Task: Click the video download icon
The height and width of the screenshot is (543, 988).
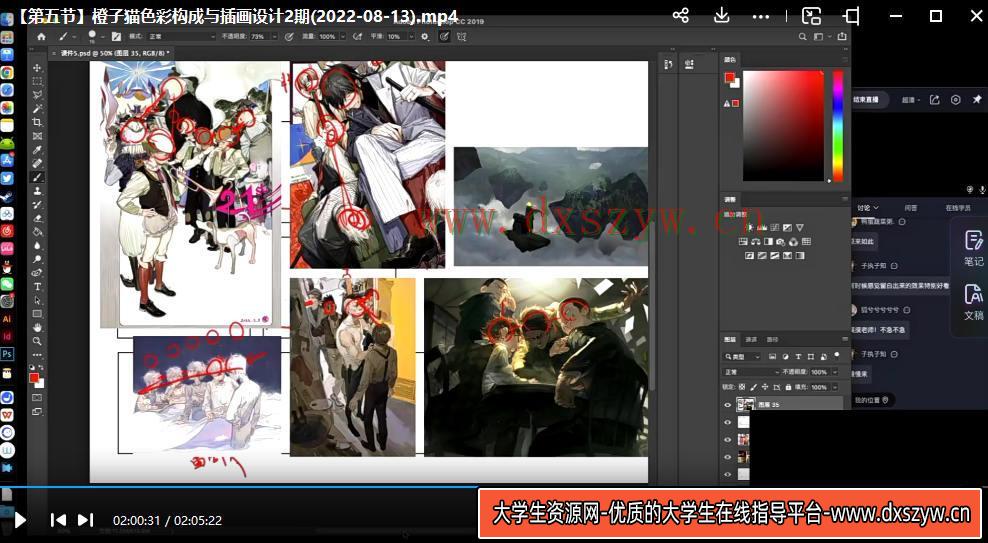Action: point(721,16)
